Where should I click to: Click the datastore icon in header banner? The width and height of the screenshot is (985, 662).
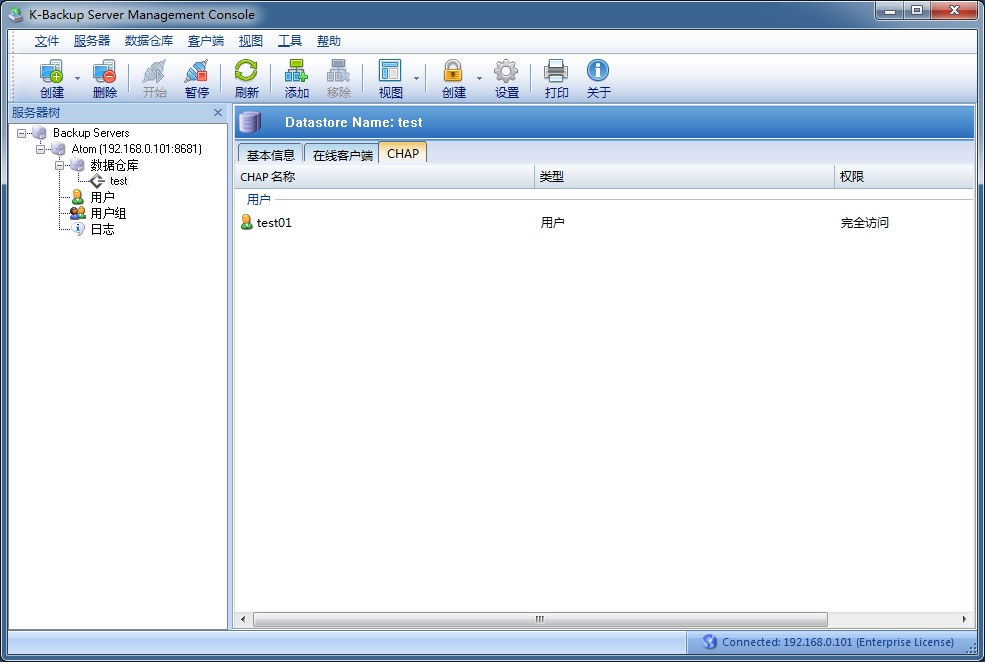(x=251, y=122)
